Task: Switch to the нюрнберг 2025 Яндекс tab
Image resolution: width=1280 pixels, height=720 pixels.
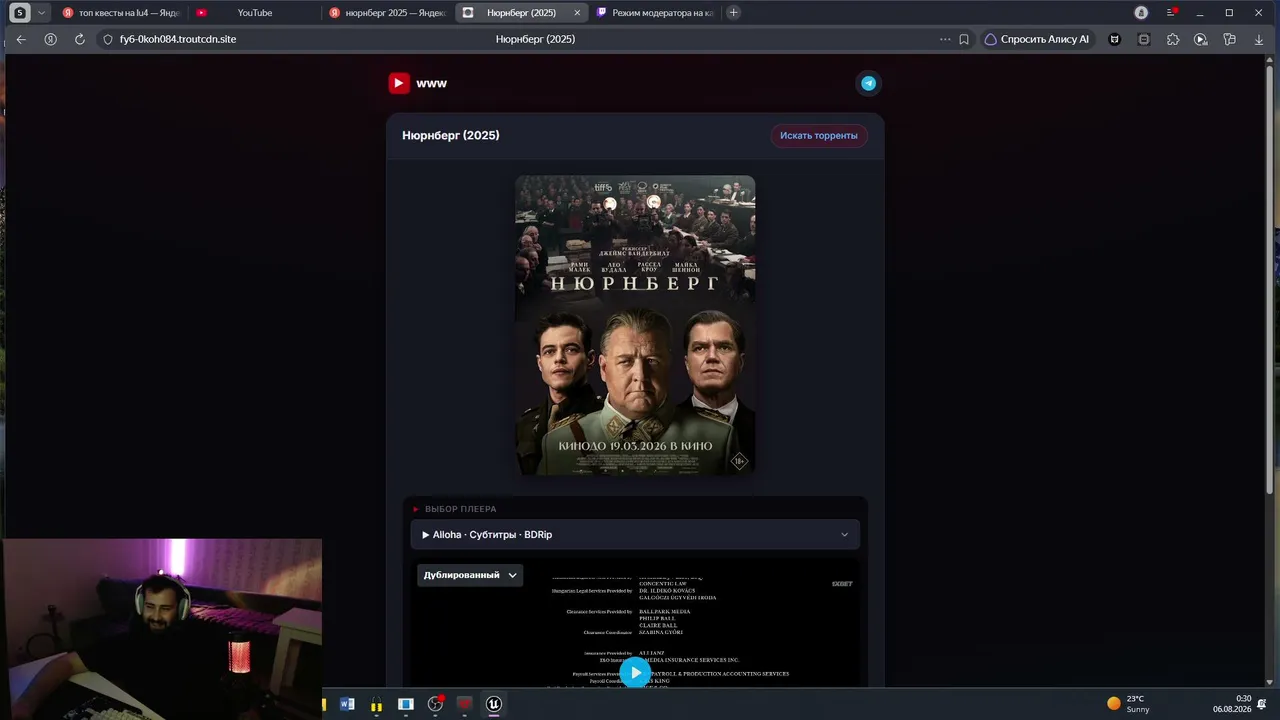Action: pyautogui.click(x=388, y=13)
